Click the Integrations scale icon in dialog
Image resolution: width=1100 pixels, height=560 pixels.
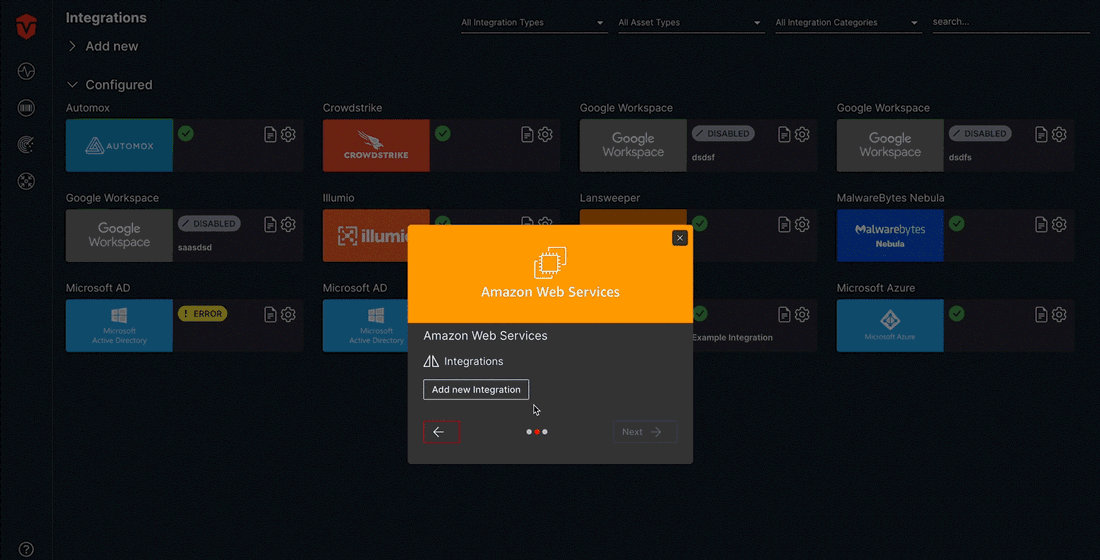[431, 361]
